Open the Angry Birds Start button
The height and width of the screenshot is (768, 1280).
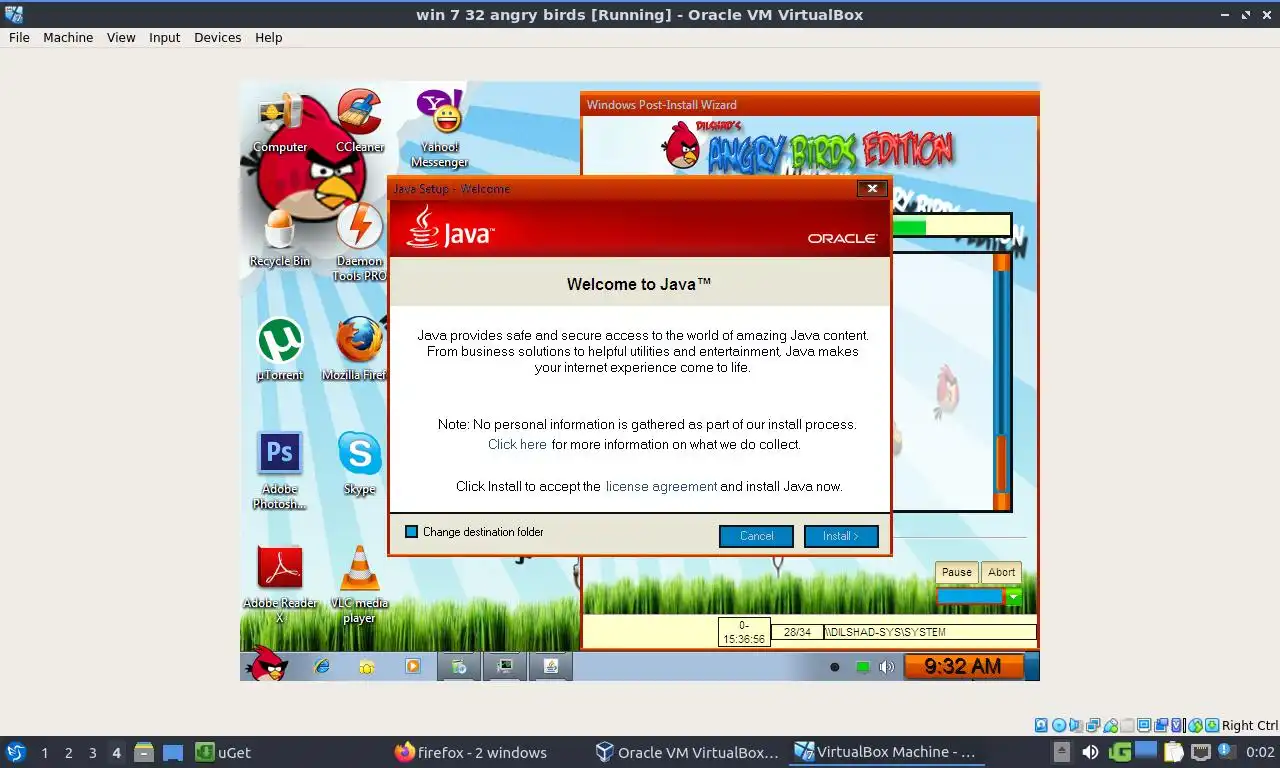click(x=266, y=664)
